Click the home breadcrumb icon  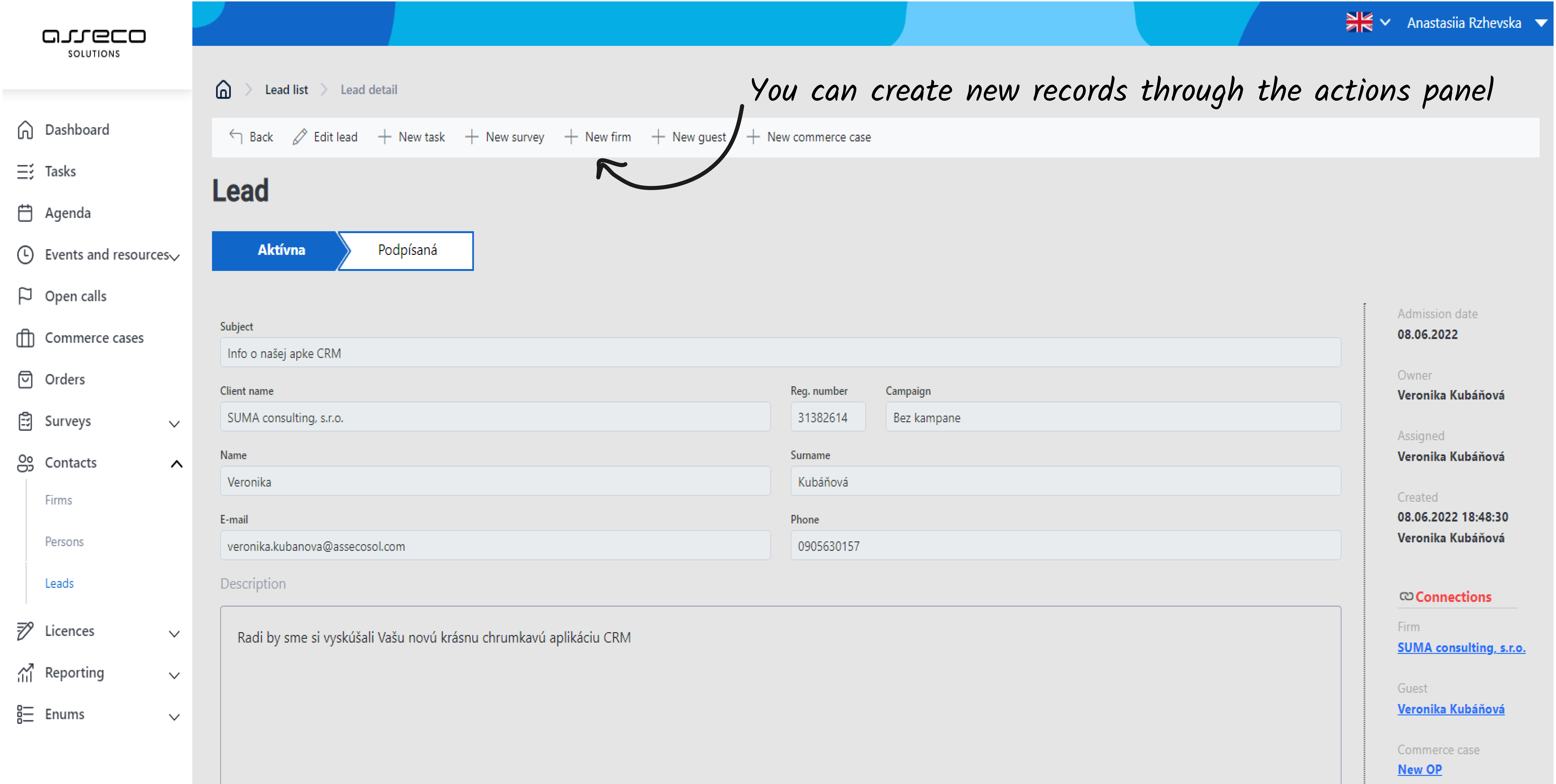pyautogui.click(x=223, y=89)
